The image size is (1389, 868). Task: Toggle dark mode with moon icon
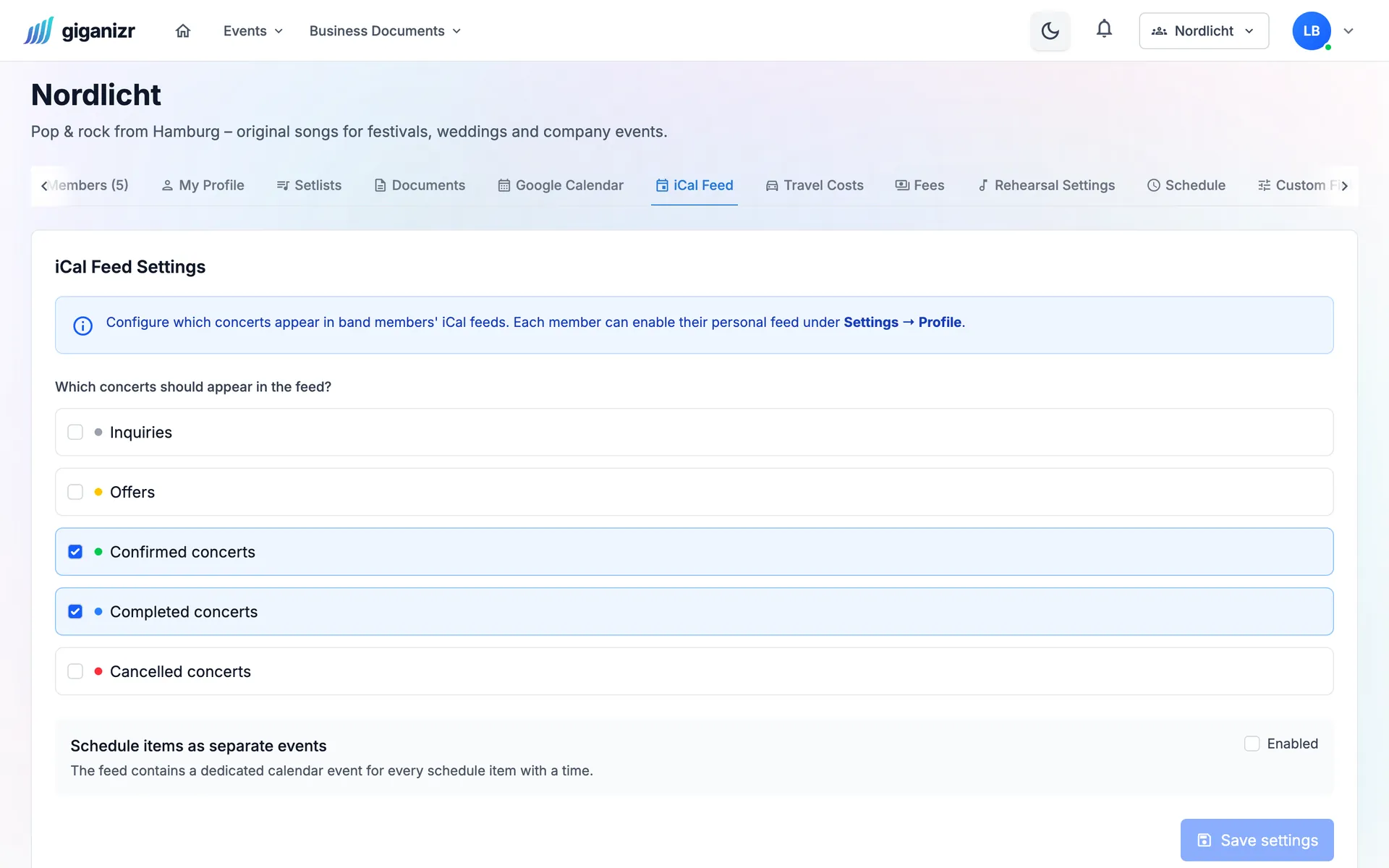point(1050,30)
